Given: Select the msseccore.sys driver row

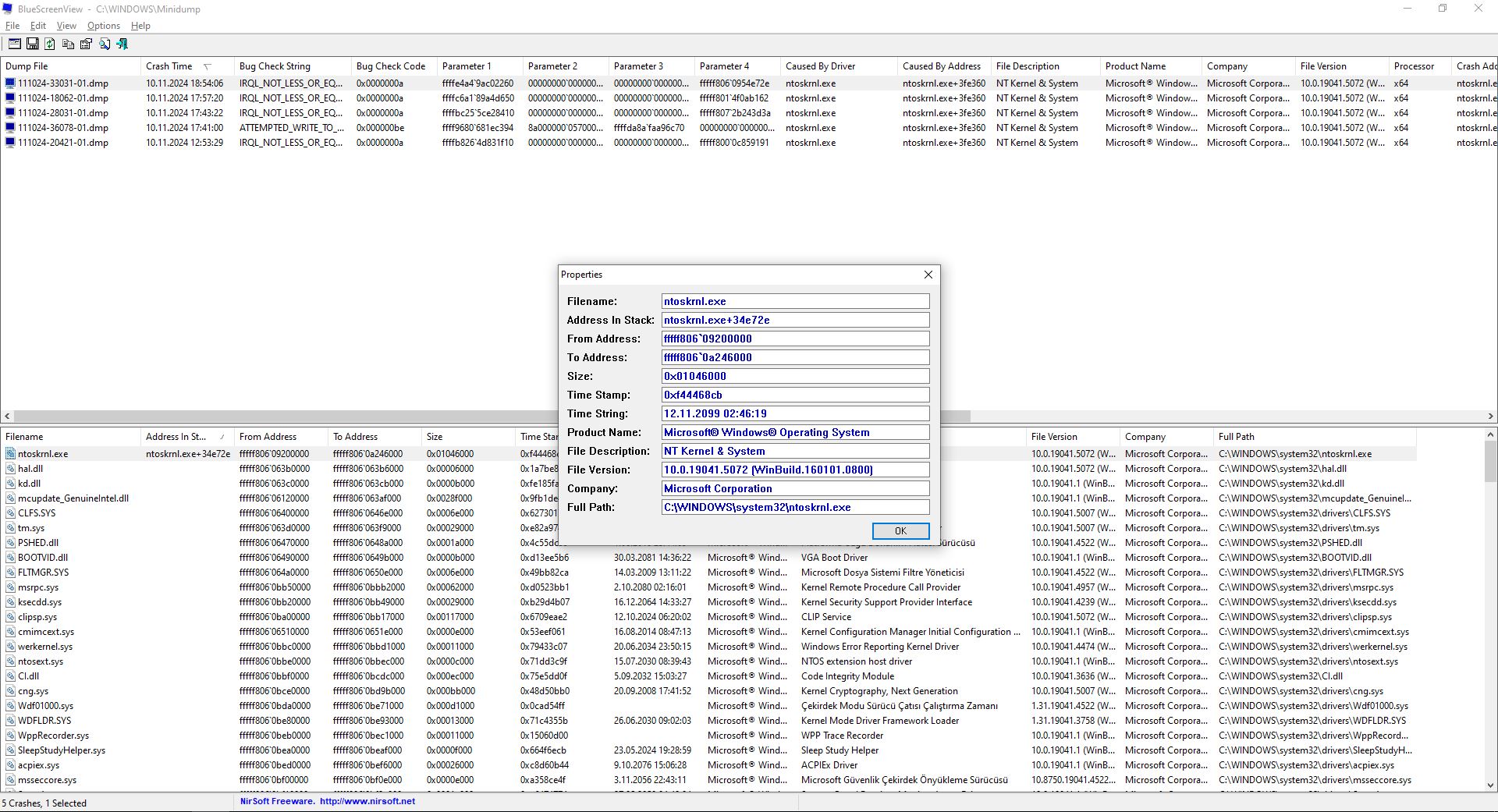Looking at the screenshot, I should [x=708, y=780].
